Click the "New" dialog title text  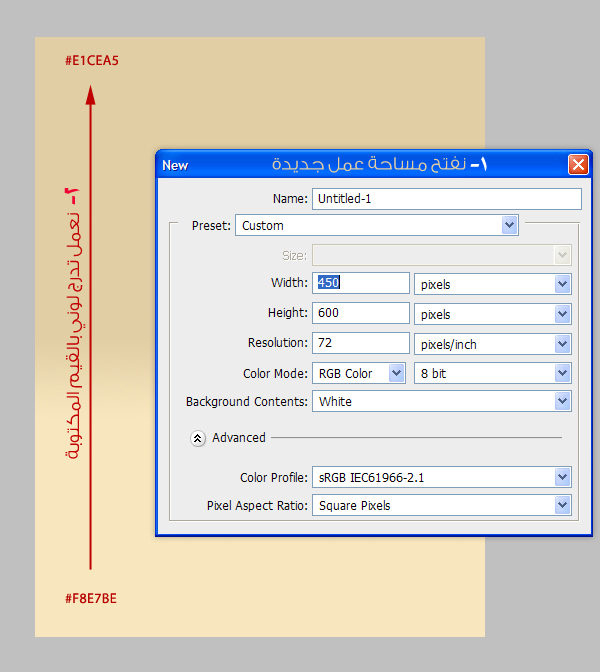click(175, 165)
